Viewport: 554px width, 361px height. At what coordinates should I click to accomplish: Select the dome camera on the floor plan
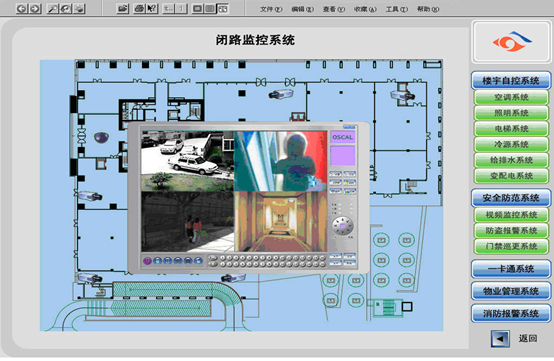click(x=101, y=137)
